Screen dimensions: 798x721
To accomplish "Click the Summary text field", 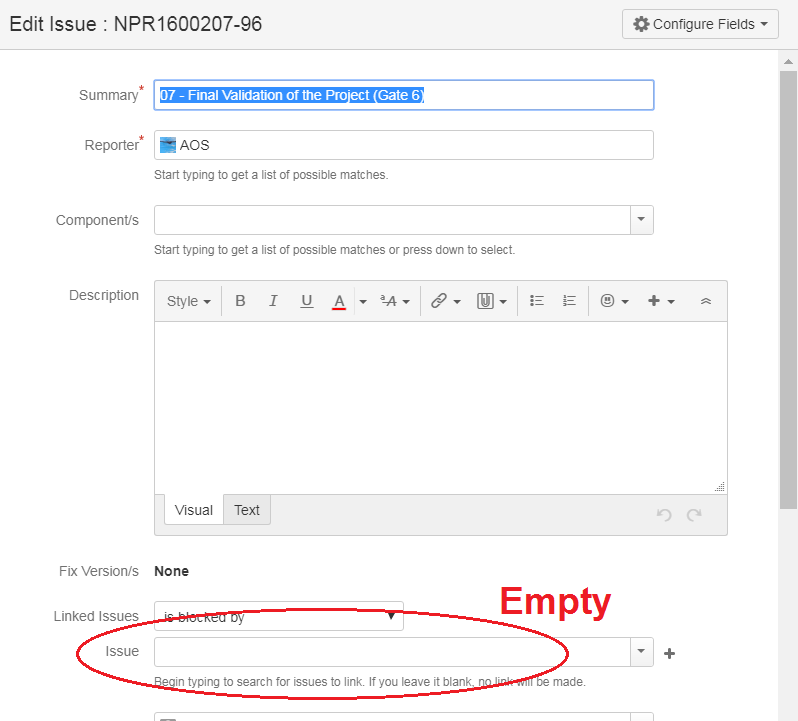I will 404,95.
